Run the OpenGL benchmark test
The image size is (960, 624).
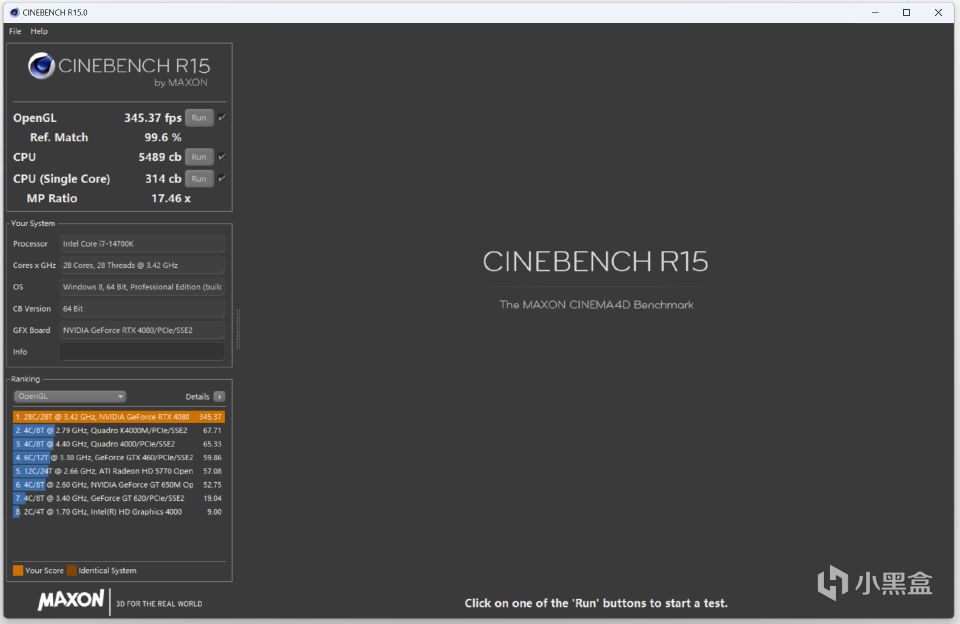pyautogui.click(x=199, y=118)
